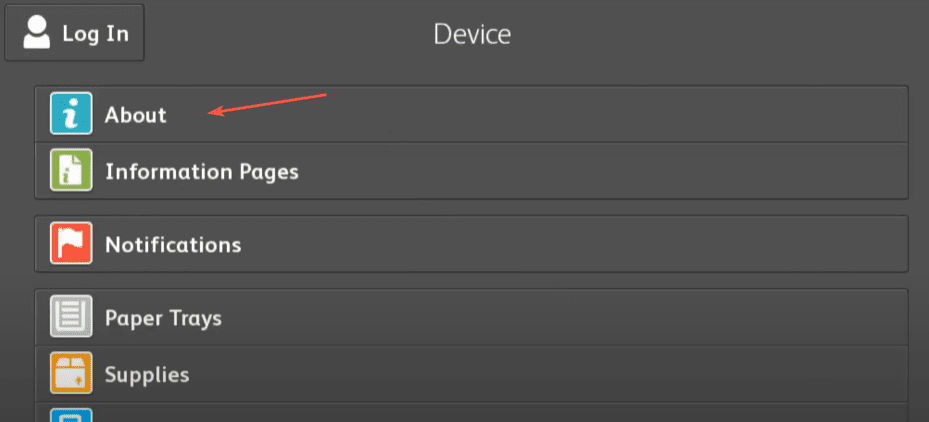
Task: Tap the red Notifications flag icon
Action: 71,243
